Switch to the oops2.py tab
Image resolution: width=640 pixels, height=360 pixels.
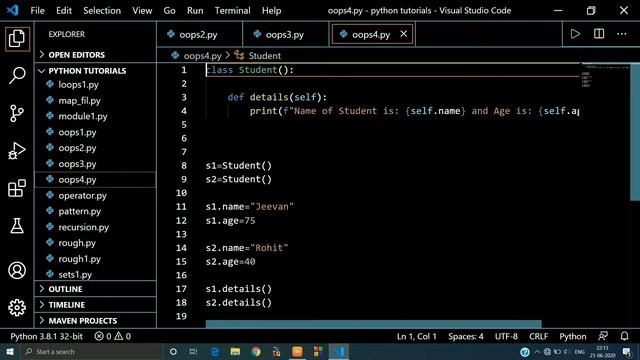click(x=200, y=34)
